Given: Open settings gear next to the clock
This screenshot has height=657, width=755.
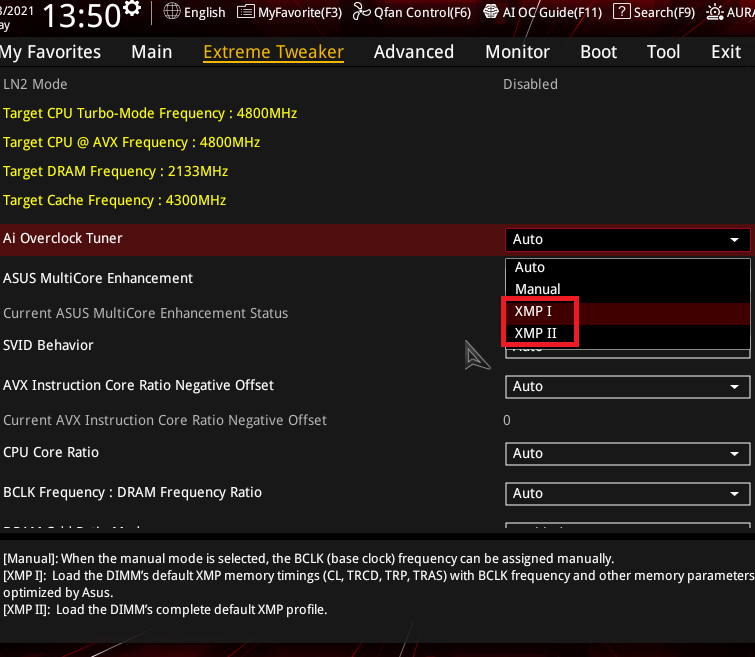Looking at the screenshot, I should (132, 7).
